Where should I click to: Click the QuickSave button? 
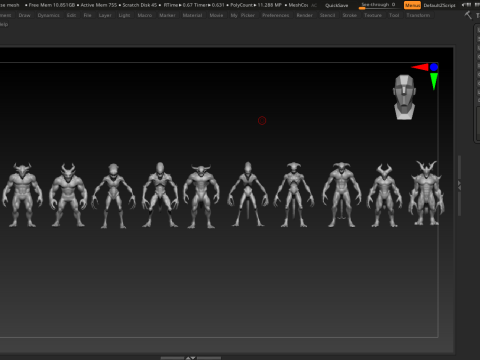337,5
